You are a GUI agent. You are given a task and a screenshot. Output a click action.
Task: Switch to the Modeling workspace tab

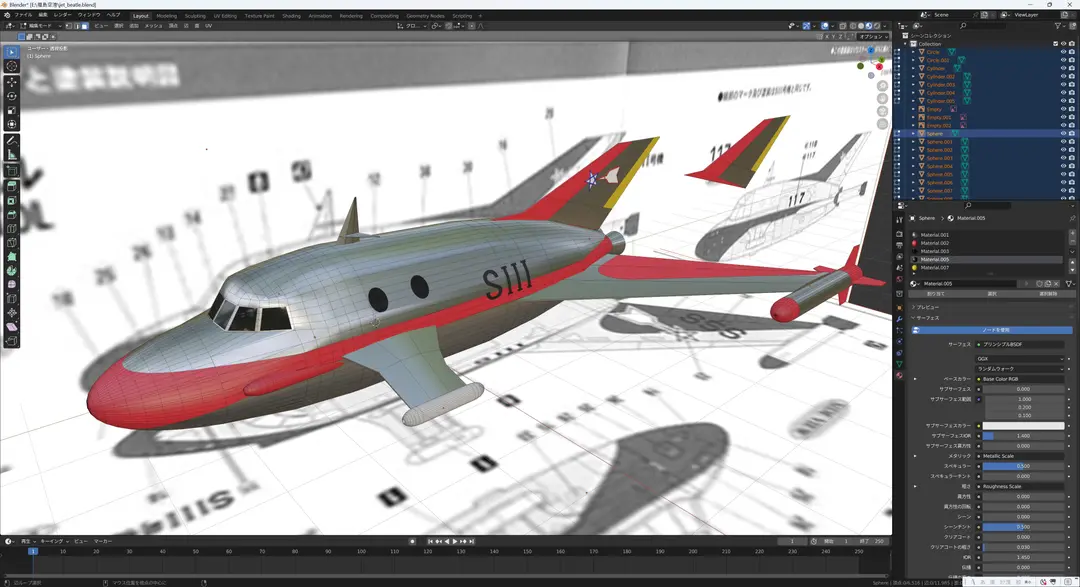(166, 16)
